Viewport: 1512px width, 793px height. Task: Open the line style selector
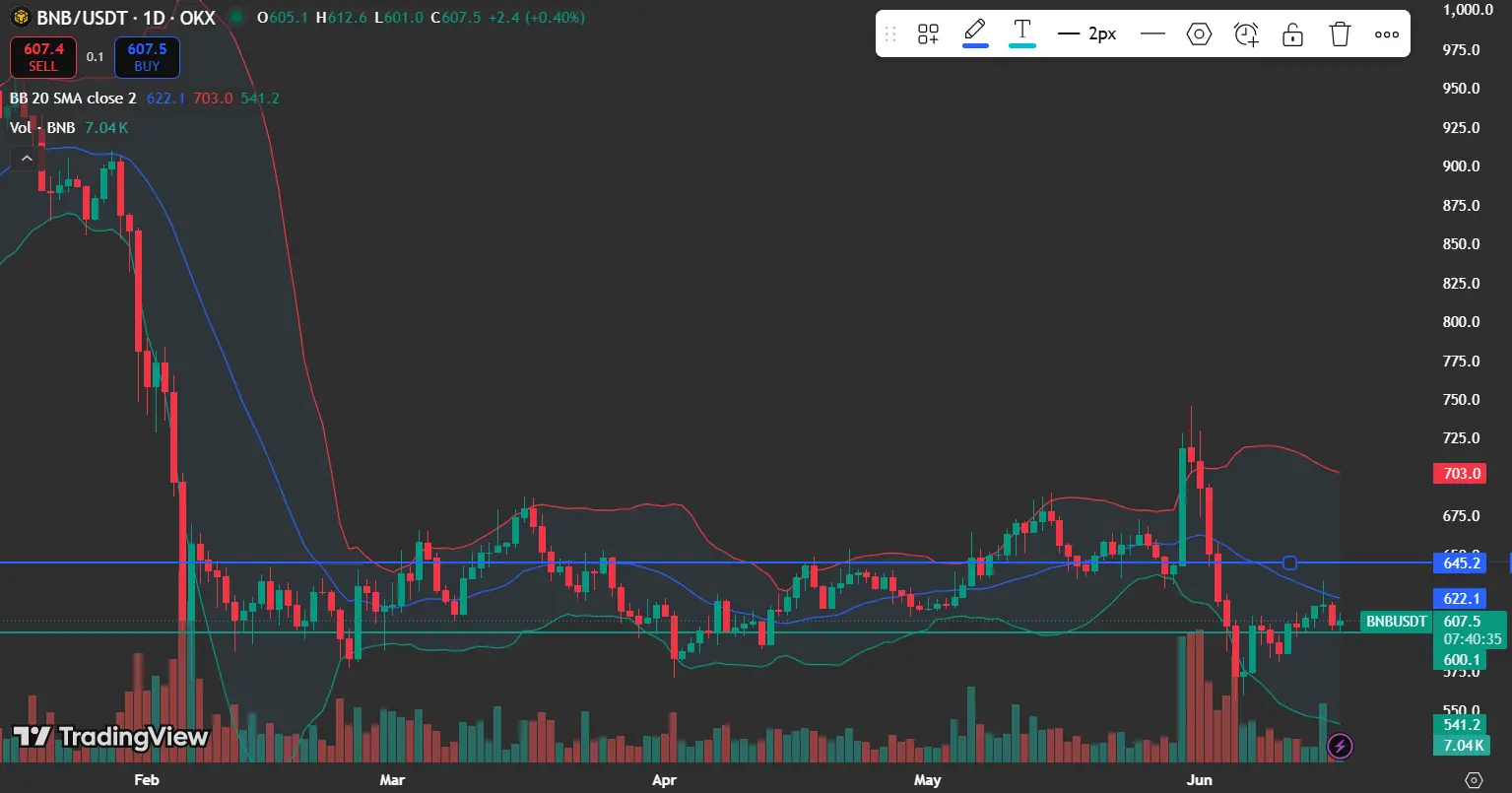pyautogui.click(x=1152, y=33)
